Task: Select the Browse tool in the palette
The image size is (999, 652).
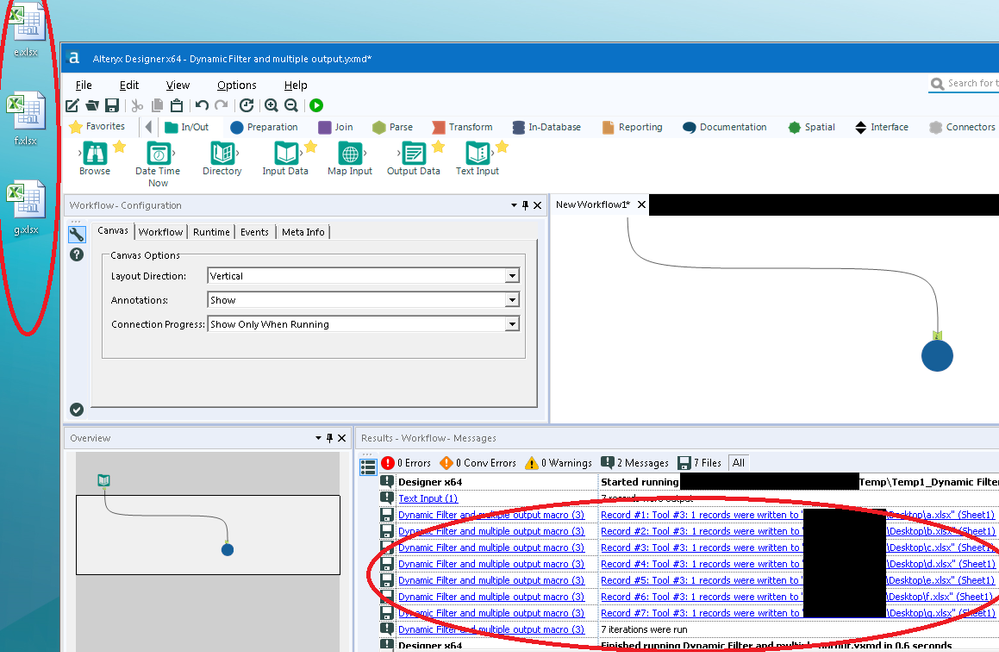Action: [94, 159]
